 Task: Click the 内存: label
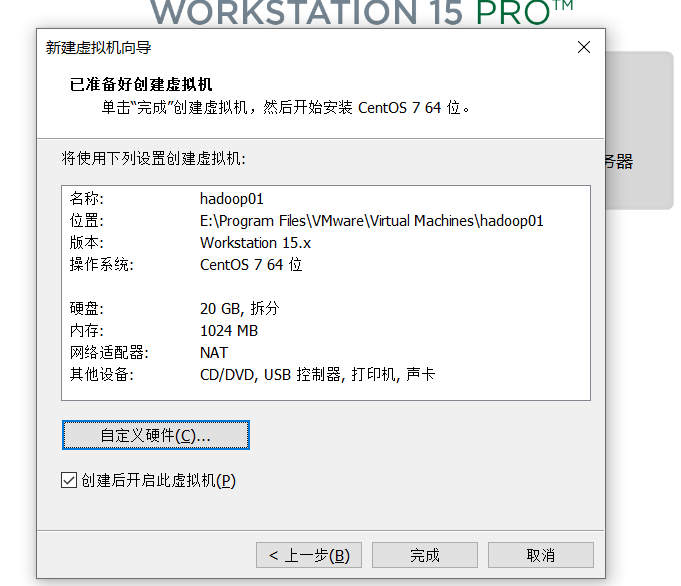87,331
